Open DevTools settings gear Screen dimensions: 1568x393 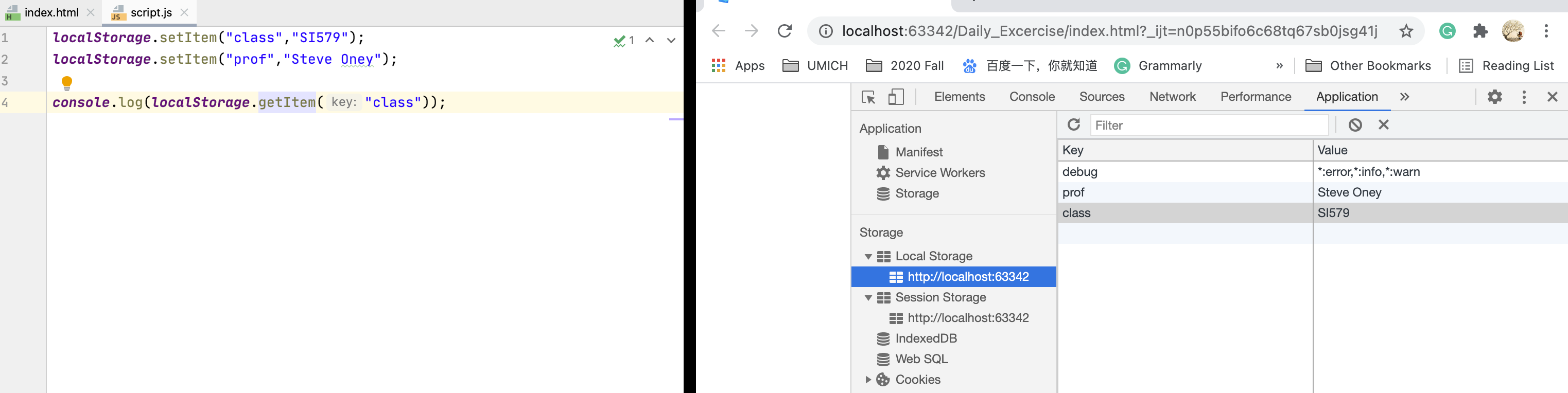(x=1494, y=97)
